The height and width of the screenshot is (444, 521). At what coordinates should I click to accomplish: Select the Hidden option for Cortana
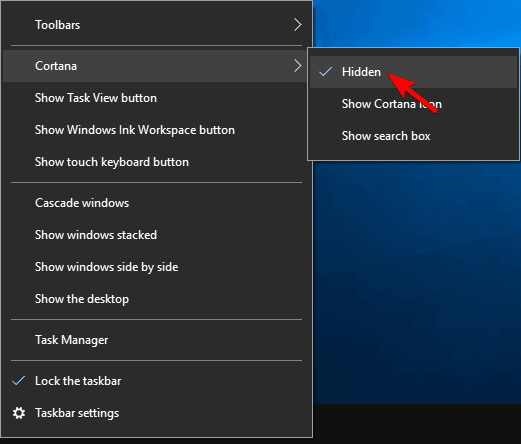tap(413, 72)
